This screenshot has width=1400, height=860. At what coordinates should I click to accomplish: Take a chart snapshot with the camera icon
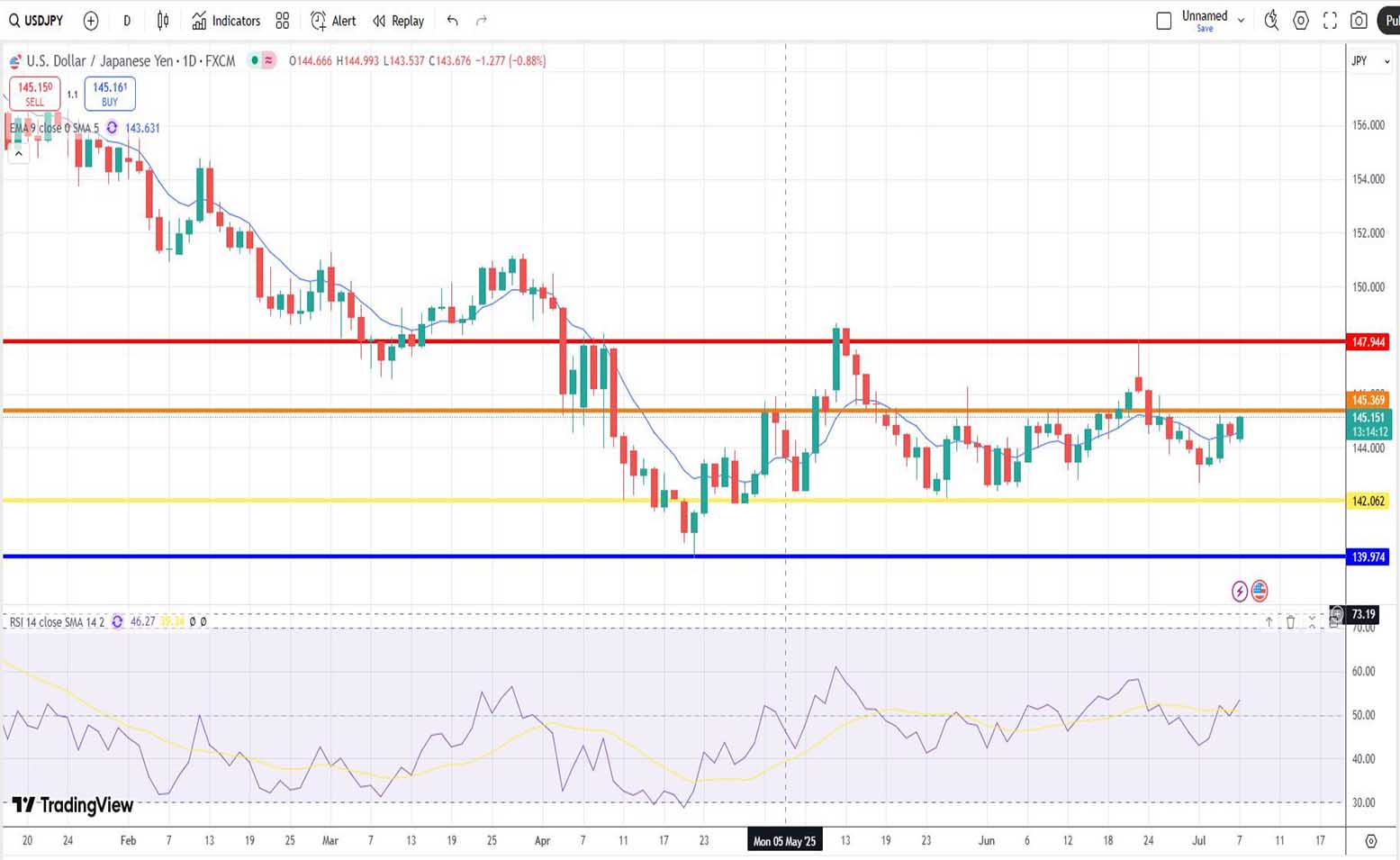tap(1359, 21)
